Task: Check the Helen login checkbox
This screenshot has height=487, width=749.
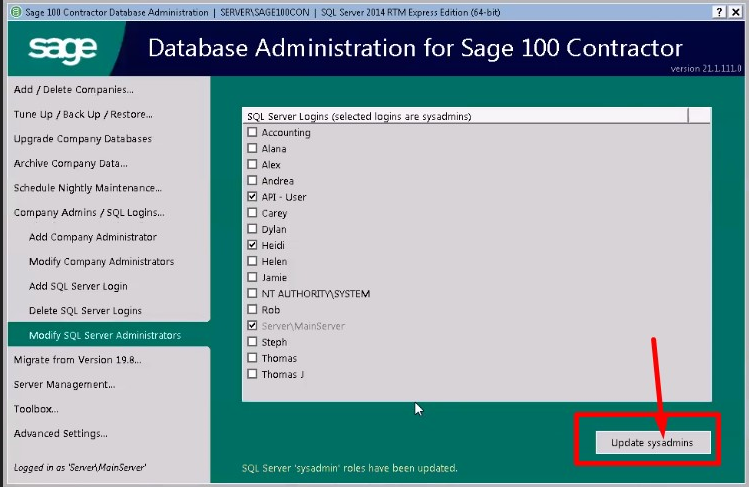Action: coord(252,261)
